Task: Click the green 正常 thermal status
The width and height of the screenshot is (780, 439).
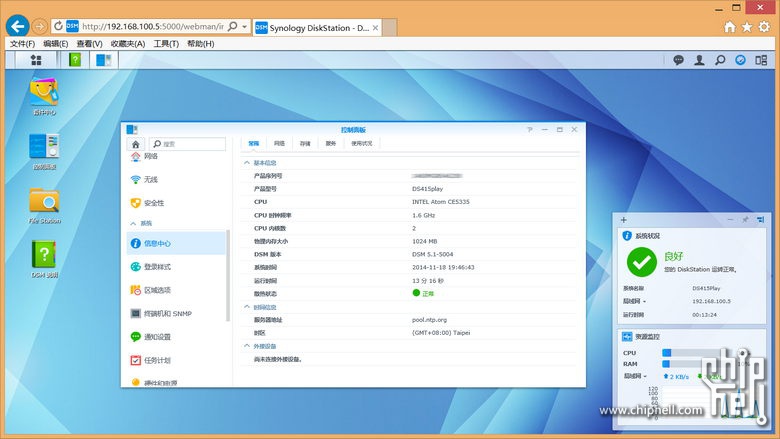Action: coord(423,293)
